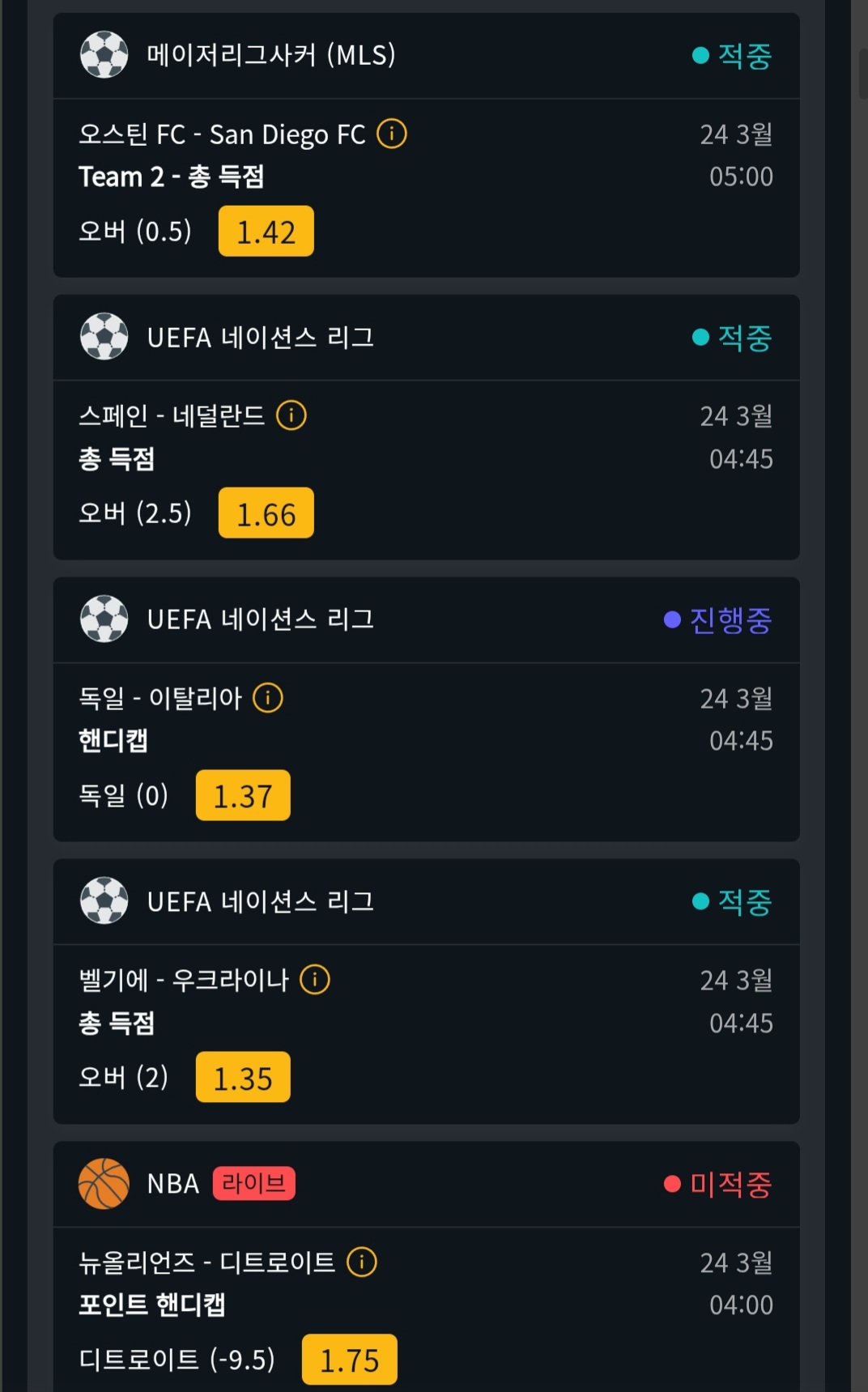
Task: Click info icon next to 스페인 - 네덜란드
Action: click(291, 415)
